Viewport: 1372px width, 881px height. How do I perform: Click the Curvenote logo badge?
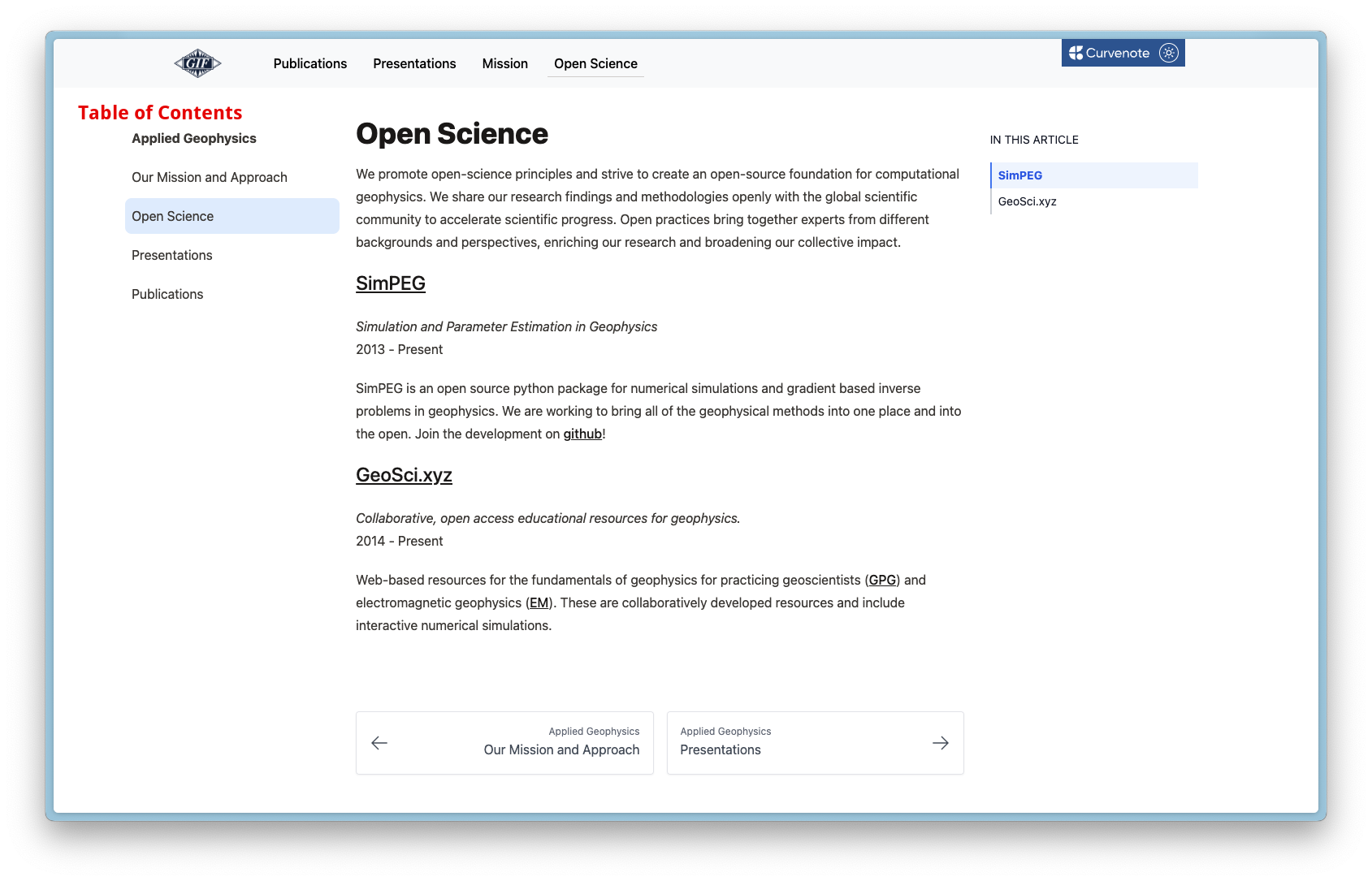click(x=1109, y=53)
